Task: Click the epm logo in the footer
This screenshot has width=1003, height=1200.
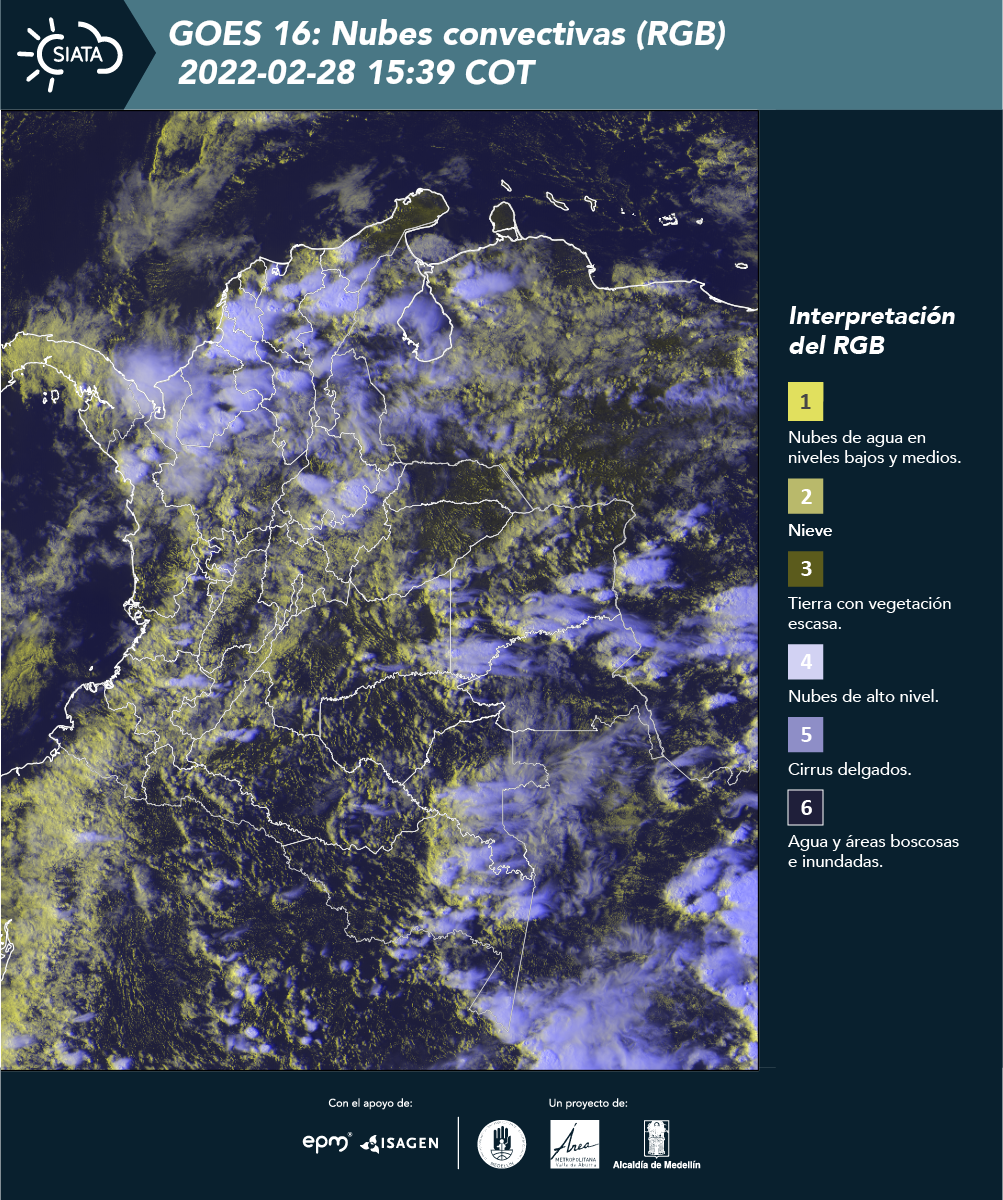Action: 327,1142
